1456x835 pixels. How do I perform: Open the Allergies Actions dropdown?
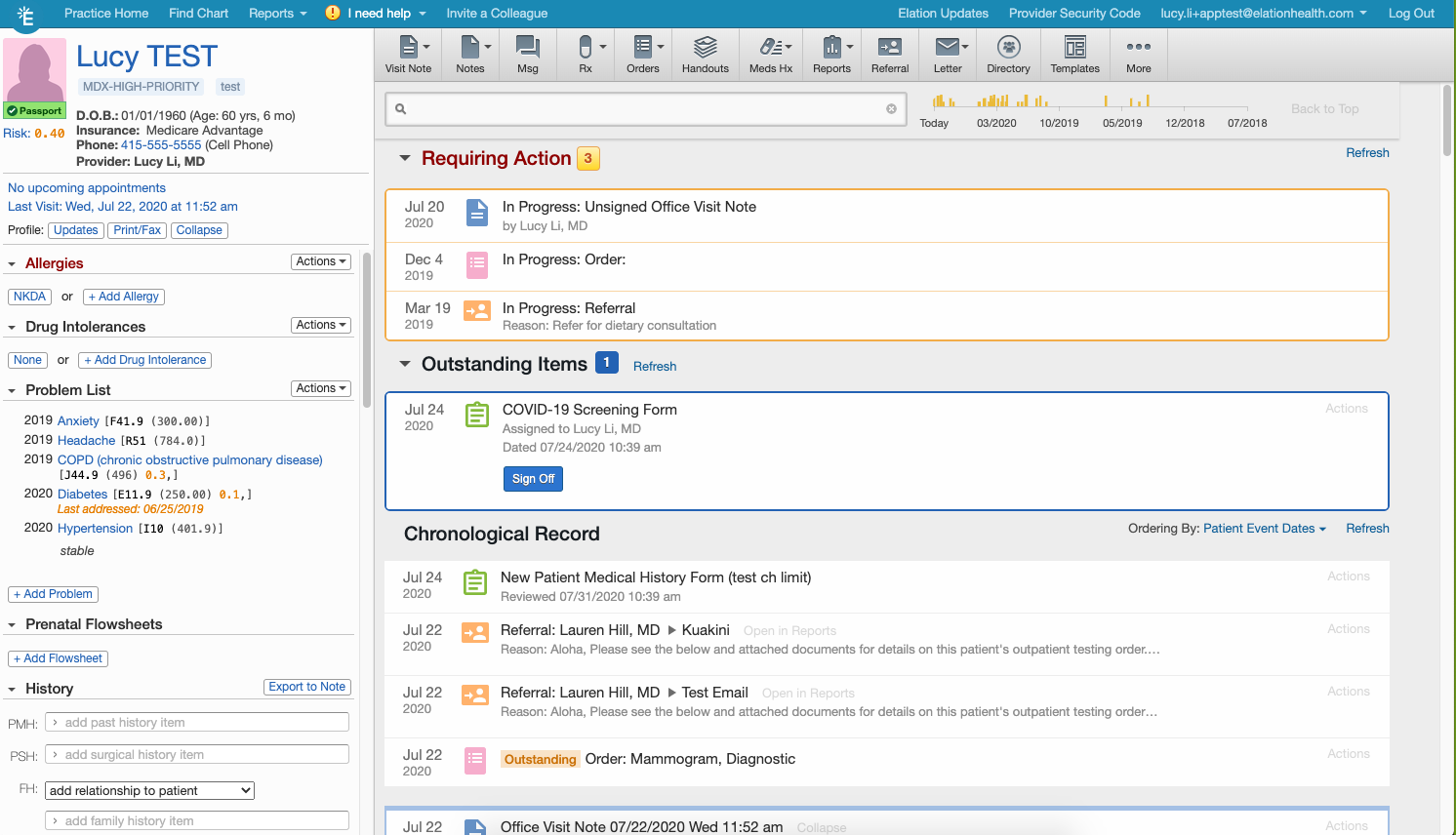pyautogui.click(x=321, y=261)
